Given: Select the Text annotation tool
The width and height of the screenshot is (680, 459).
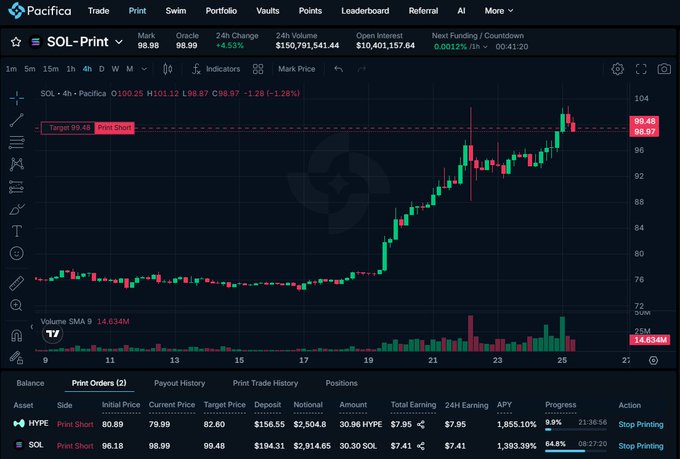Looking at the screenshot, I should coord(16,231).
